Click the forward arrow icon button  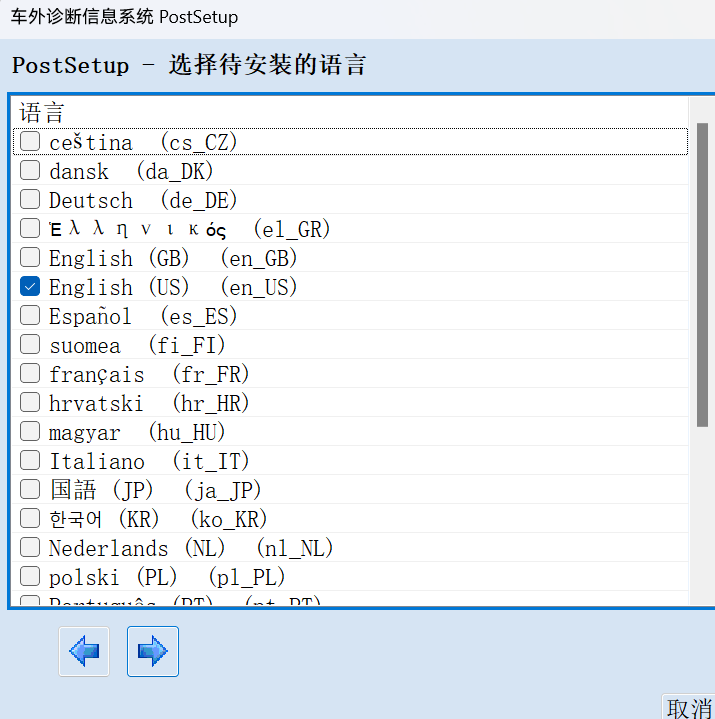(x=153, y=652)
